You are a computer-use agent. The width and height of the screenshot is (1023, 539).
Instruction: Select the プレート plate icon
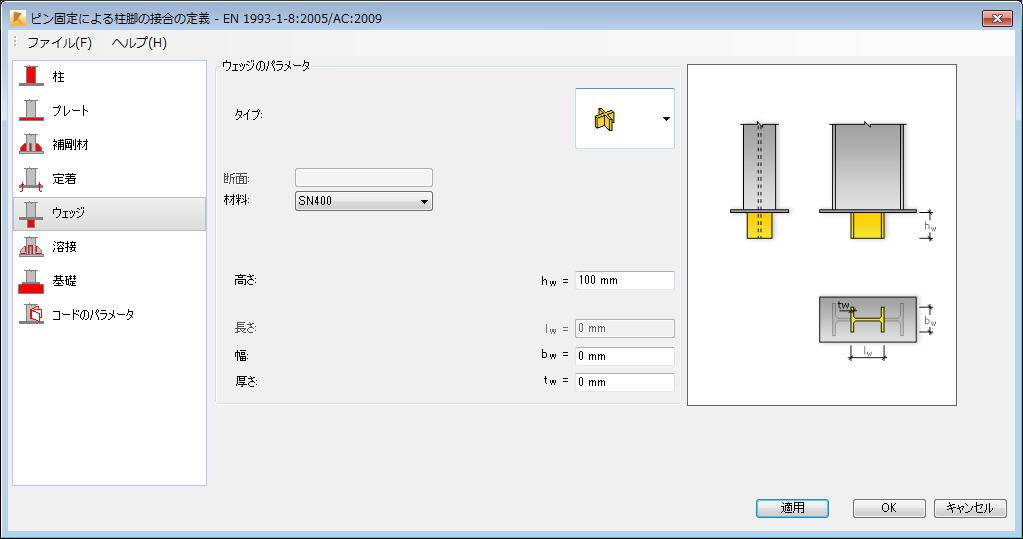point(31,110)
